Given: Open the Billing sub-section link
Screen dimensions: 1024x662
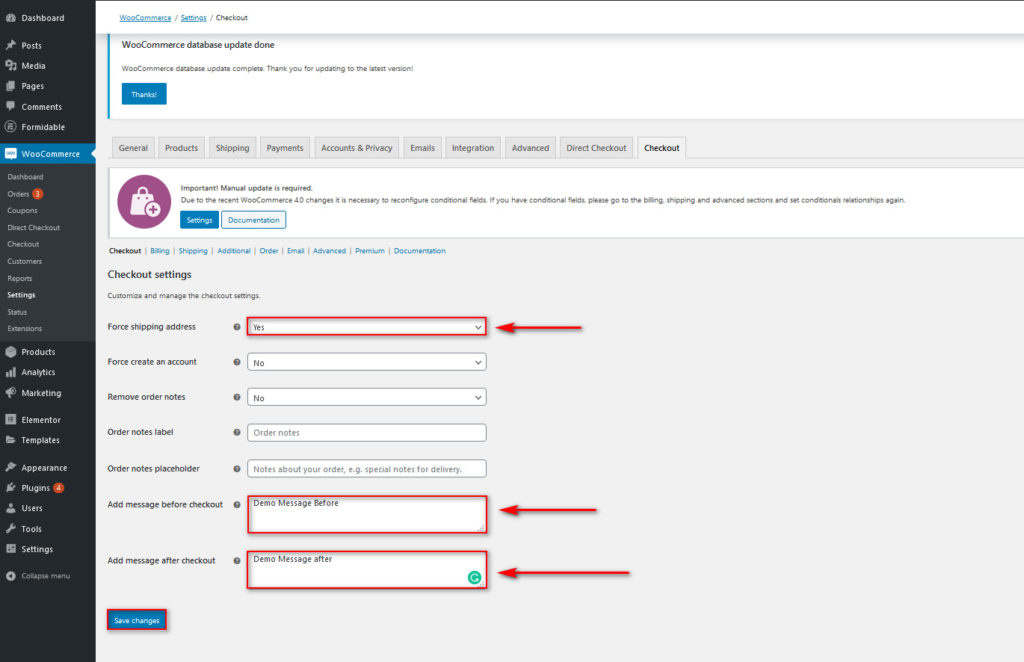Looking at the screenshot, I should 160,251.
